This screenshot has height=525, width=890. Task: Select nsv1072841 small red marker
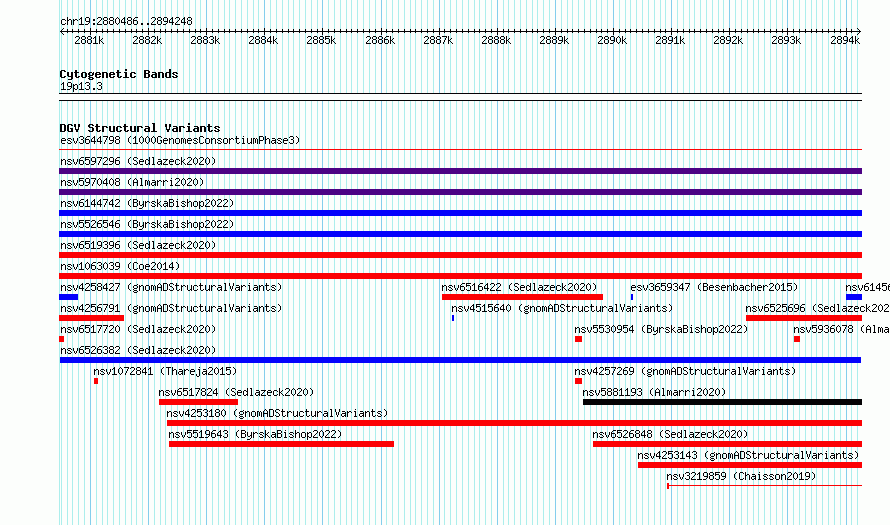tap(96, 381)
